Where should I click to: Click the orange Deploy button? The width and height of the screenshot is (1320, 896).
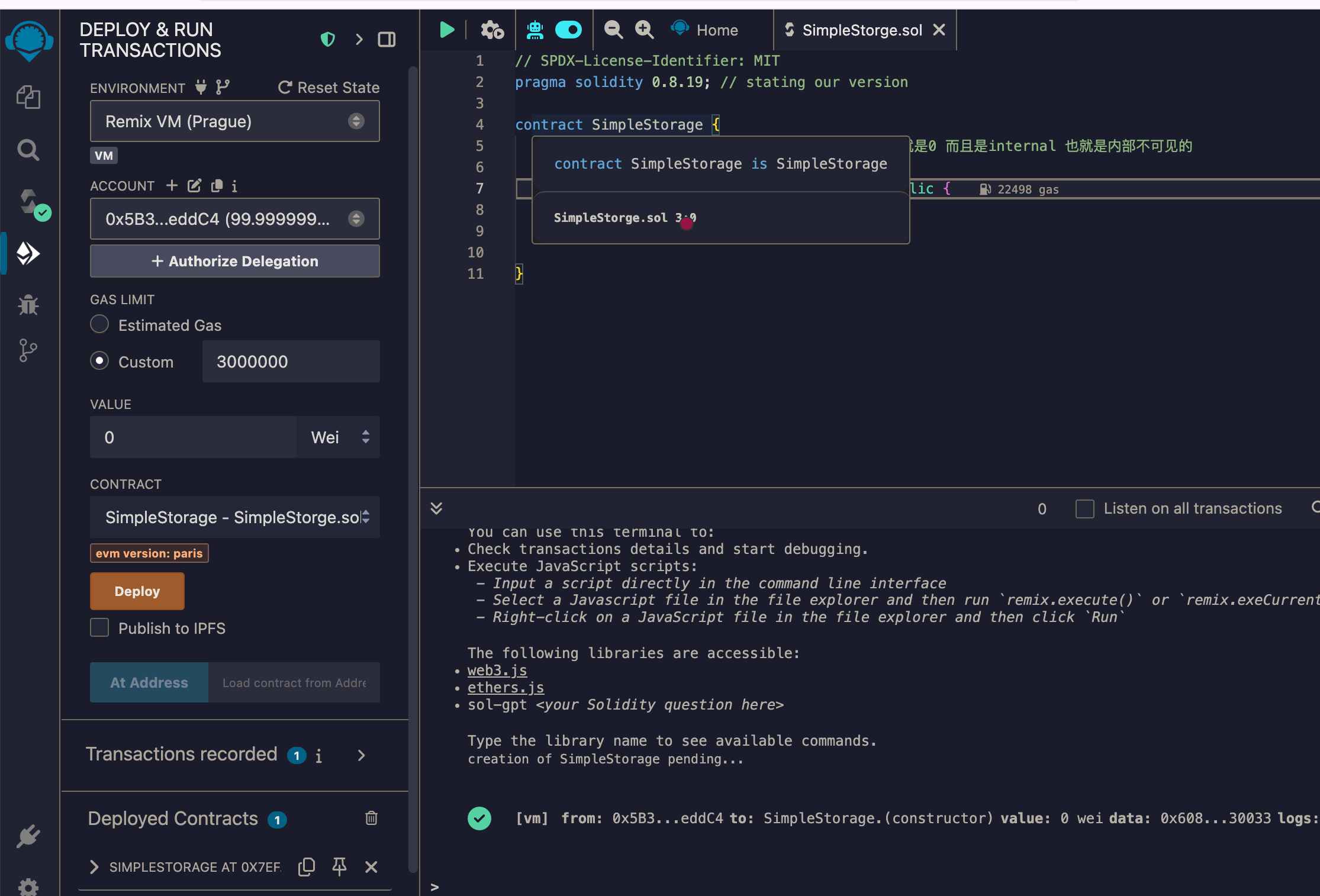137,591
